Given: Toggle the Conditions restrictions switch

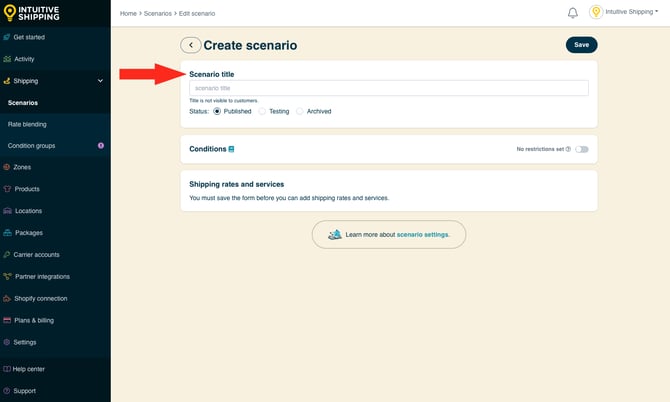Looking at the screenshot, I should pos(581,149).
